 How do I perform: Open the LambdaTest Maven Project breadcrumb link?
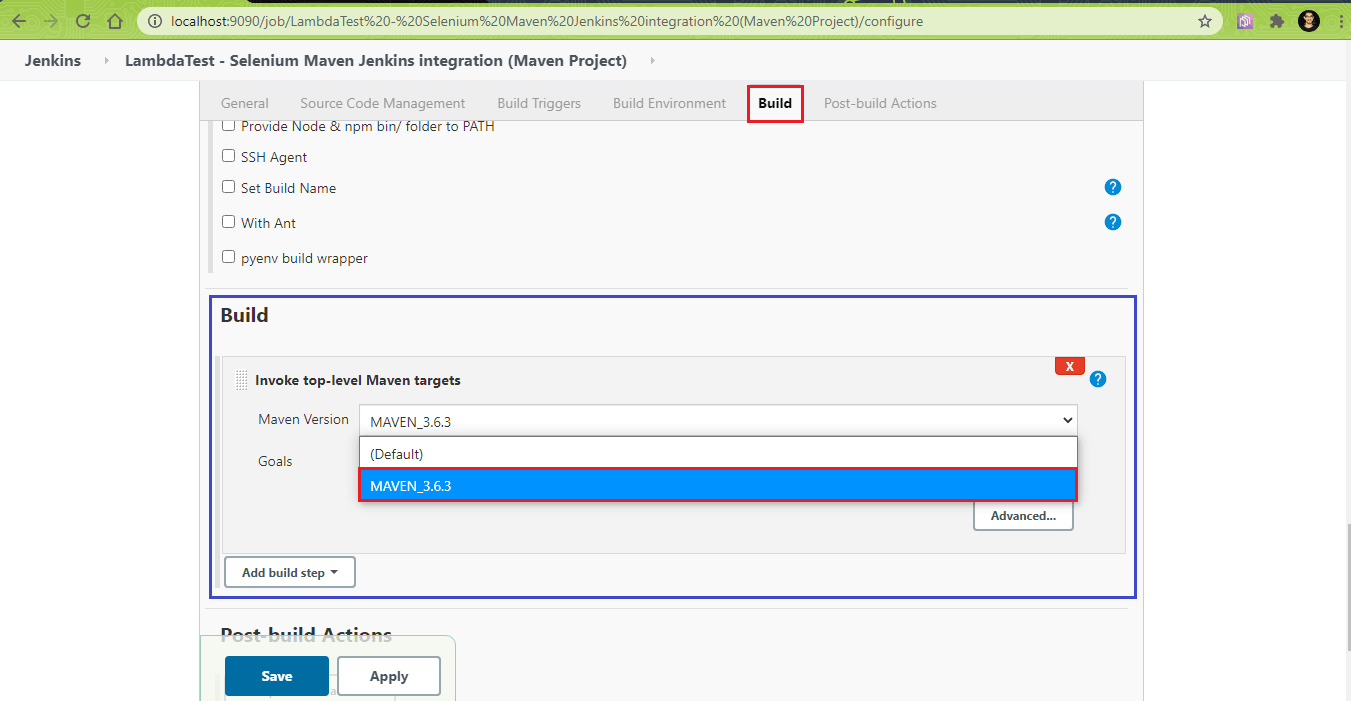pos(376,61)
